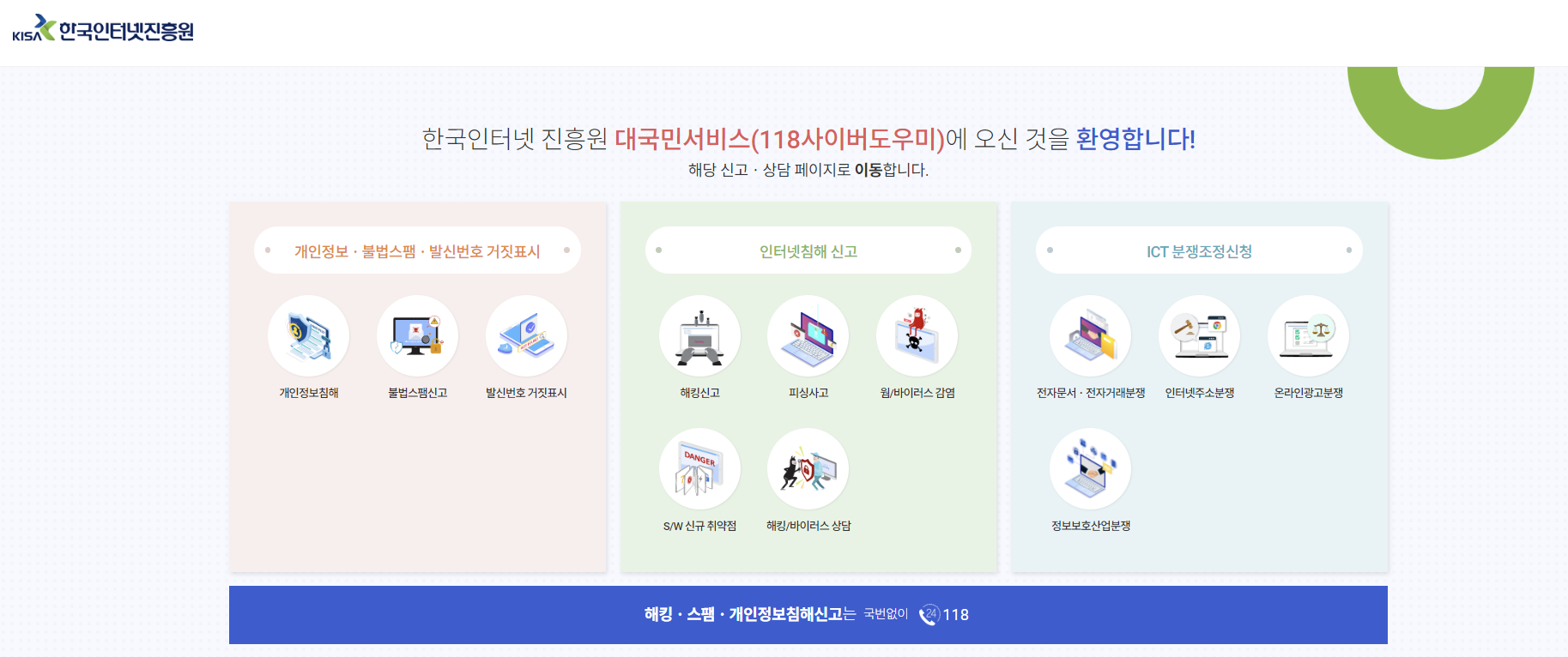
Task: Click the KISA 한국인터넷진흥원 logo
Action: [x=103, y=29]
